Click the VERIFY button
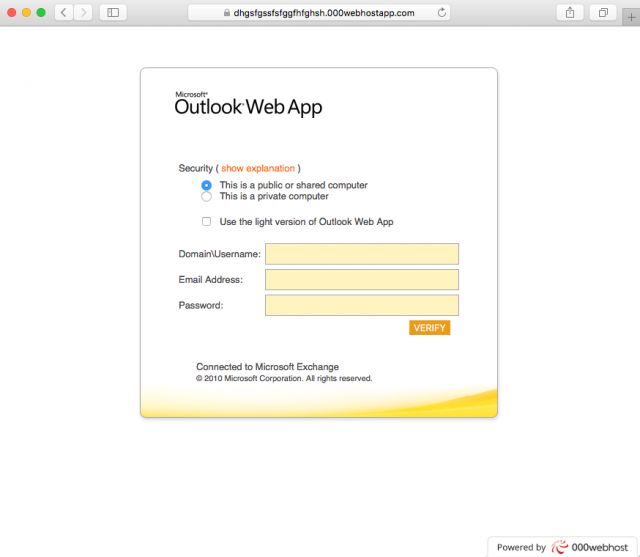The width and height of the screenshot is (640, 557). [x=429, y=328]
